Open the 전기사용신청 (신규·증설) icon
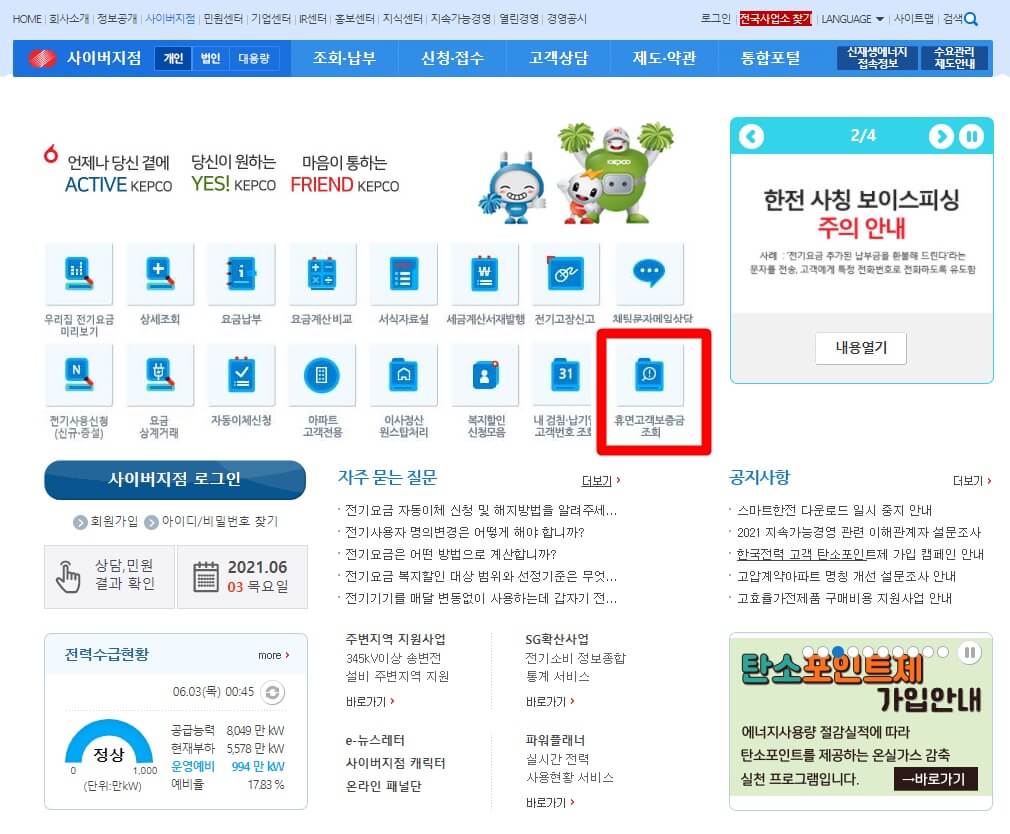 [79, 375]
